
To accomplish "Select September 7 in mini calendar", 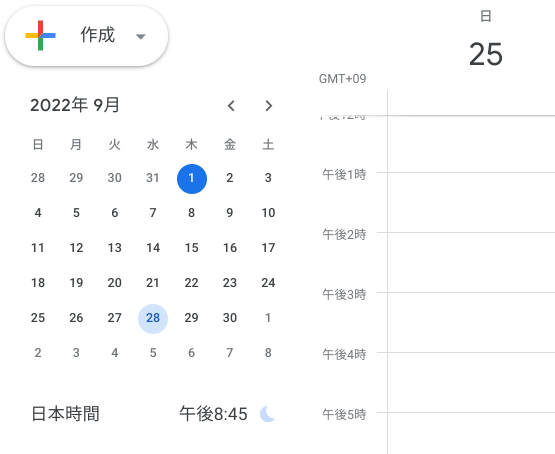I will pyautogui.click(x=153, y=213).
